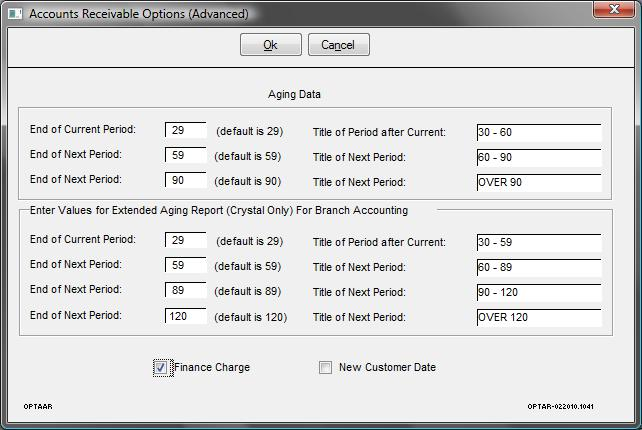The width and height of the screenshot is (642, 430).
Task: Click the Branch Accounting field containing 59
Action: pyautogui.click(x=185, y=265)
